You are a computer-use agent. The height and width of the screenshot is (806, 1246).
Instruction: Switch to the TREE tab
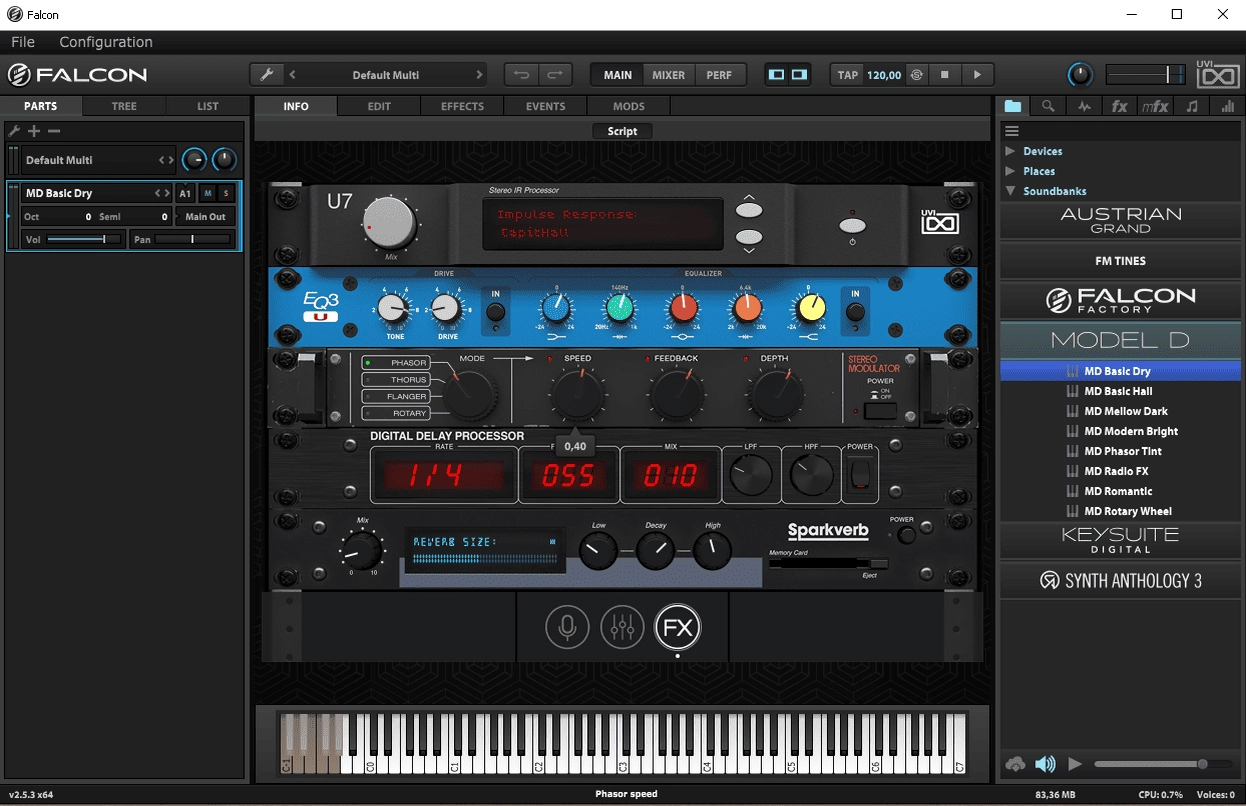click(x=124, y=106)
